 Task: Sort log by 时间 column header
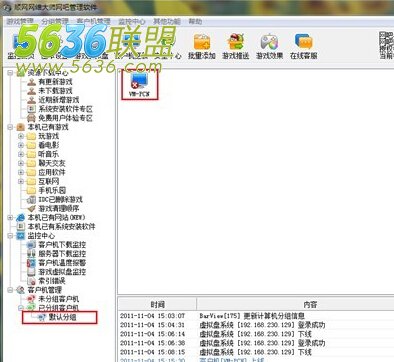[158, 304]
